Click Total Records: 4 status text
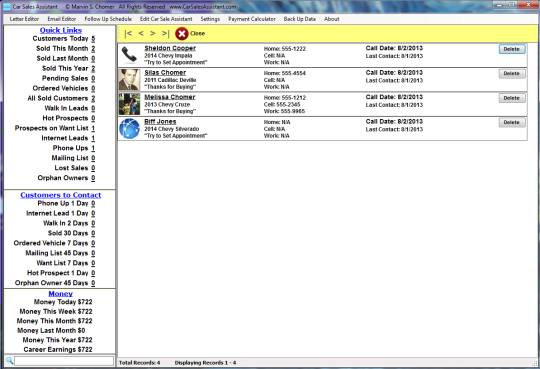 pos(139,363)
